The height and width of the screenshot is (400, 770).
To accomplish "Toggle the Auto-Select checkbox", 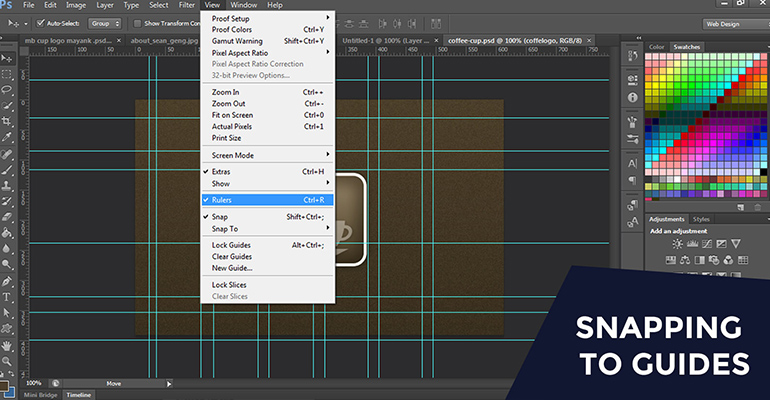I will click(x=41, y=23).
